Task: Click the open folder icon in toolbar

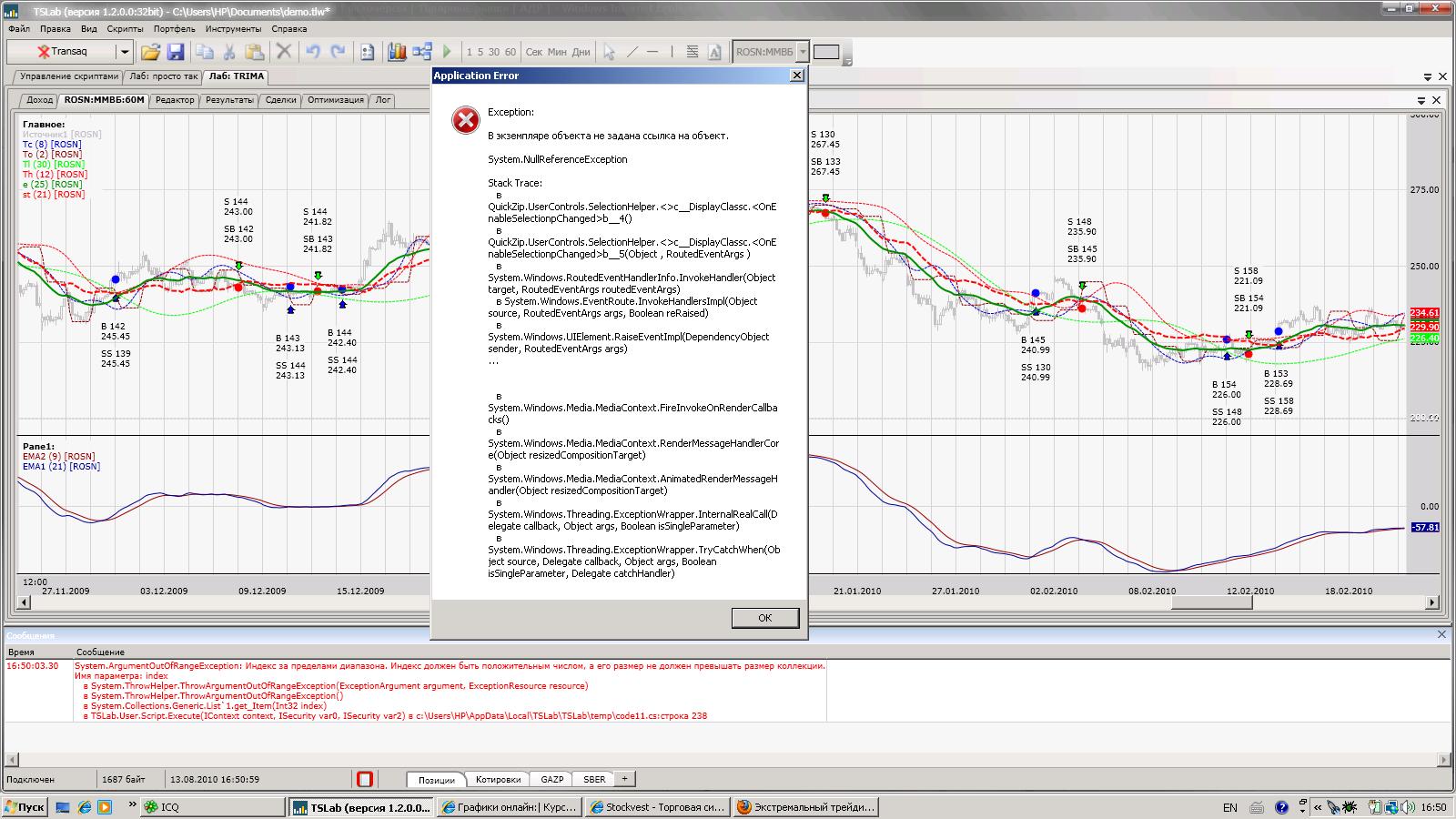Action: 150,52
